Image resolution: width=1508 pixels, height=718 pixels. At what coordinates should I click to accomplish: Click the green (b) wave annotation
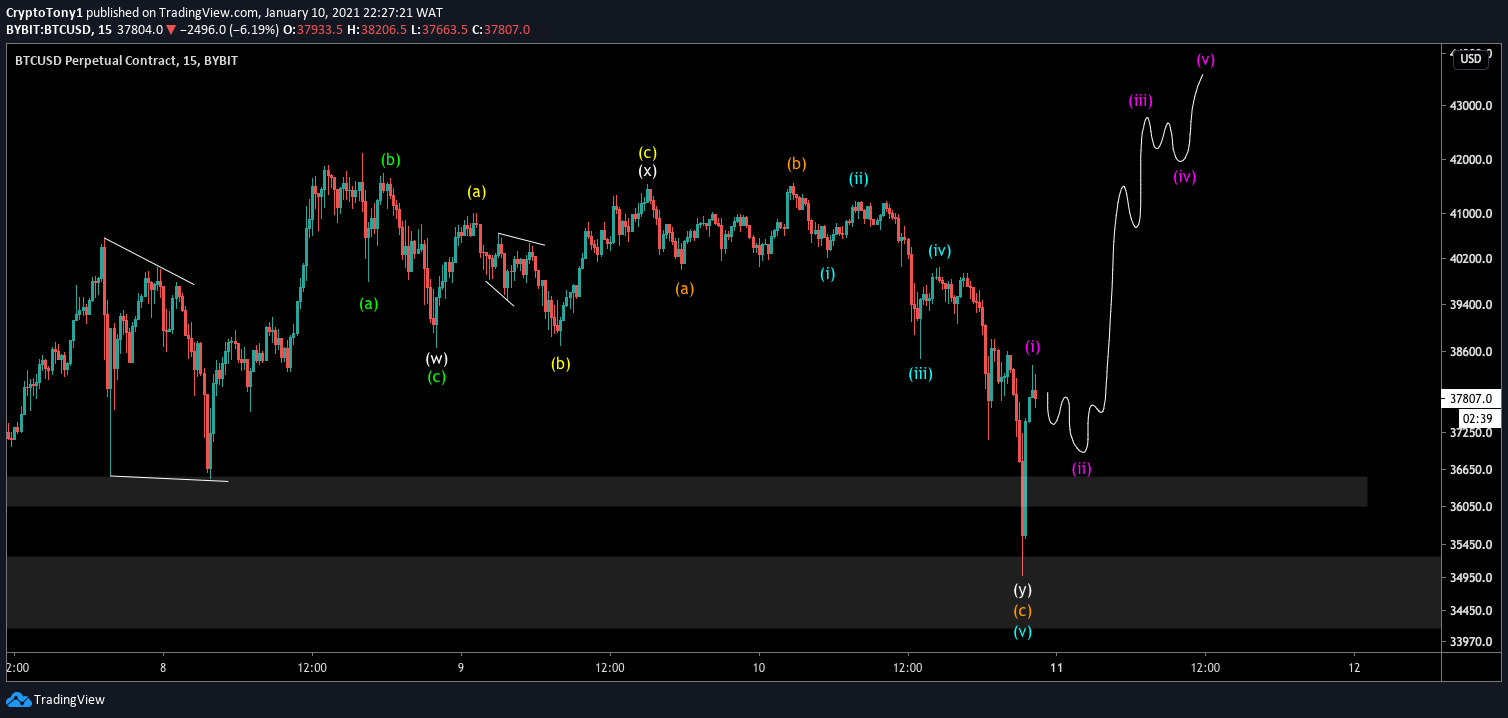[389, 158]
